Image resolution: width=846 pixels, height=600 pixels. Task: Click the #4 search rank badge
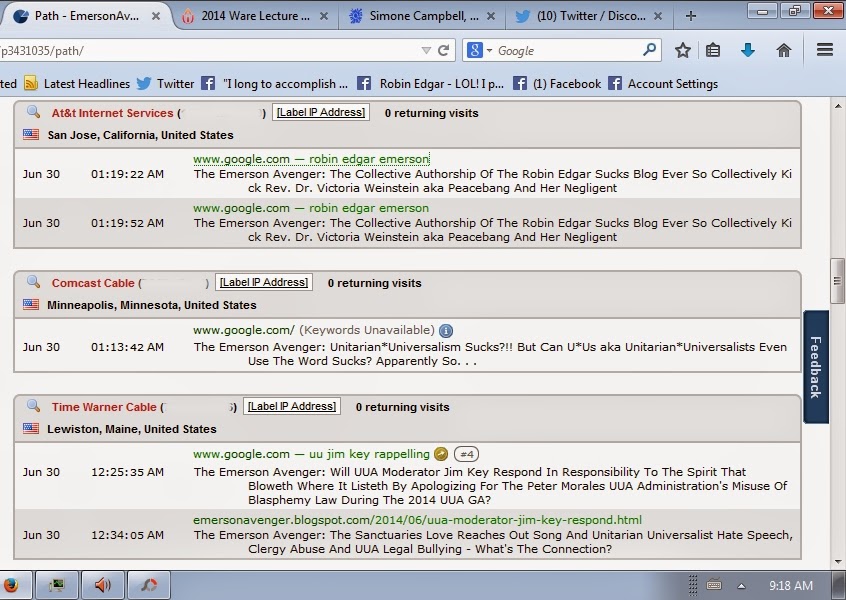tap(467, 454)
